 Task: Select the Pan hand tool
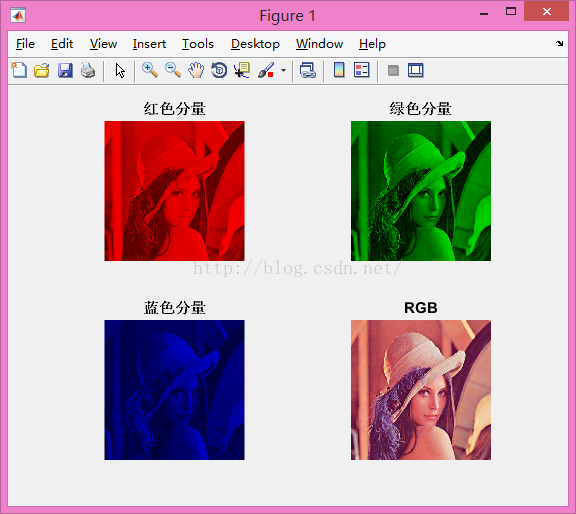[x=196, y=70]
